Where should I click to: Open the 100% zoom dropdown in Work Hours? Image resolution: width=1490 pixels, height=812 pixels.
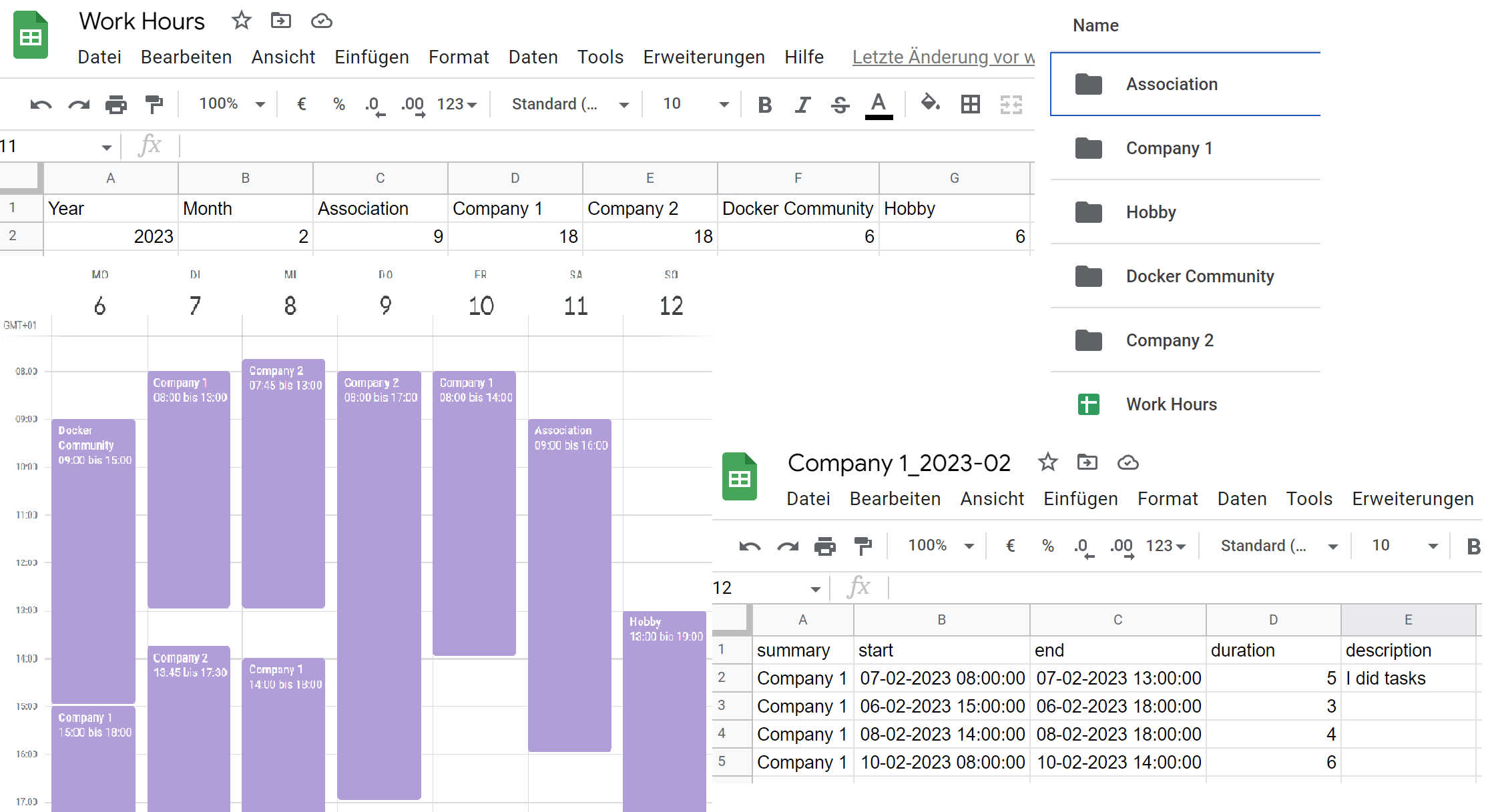232,104
